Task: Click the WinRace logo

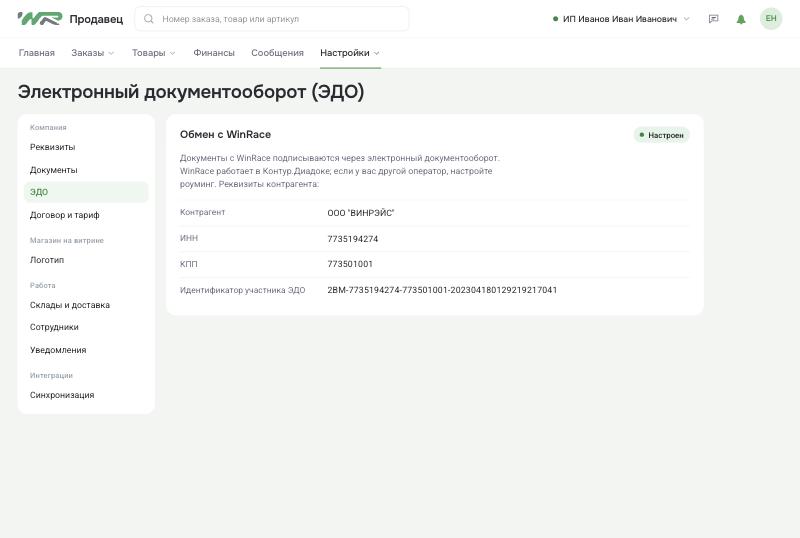Action: point(40,19)
